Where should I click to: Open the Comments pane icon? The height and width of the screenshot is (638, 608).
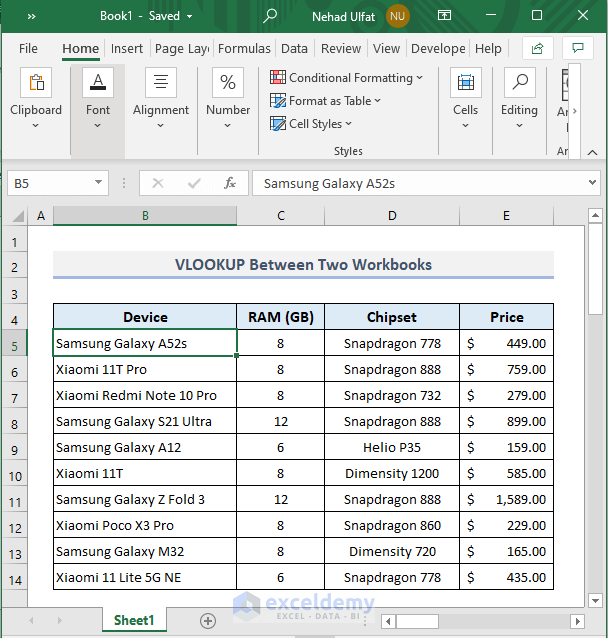[x=577, y=48]
